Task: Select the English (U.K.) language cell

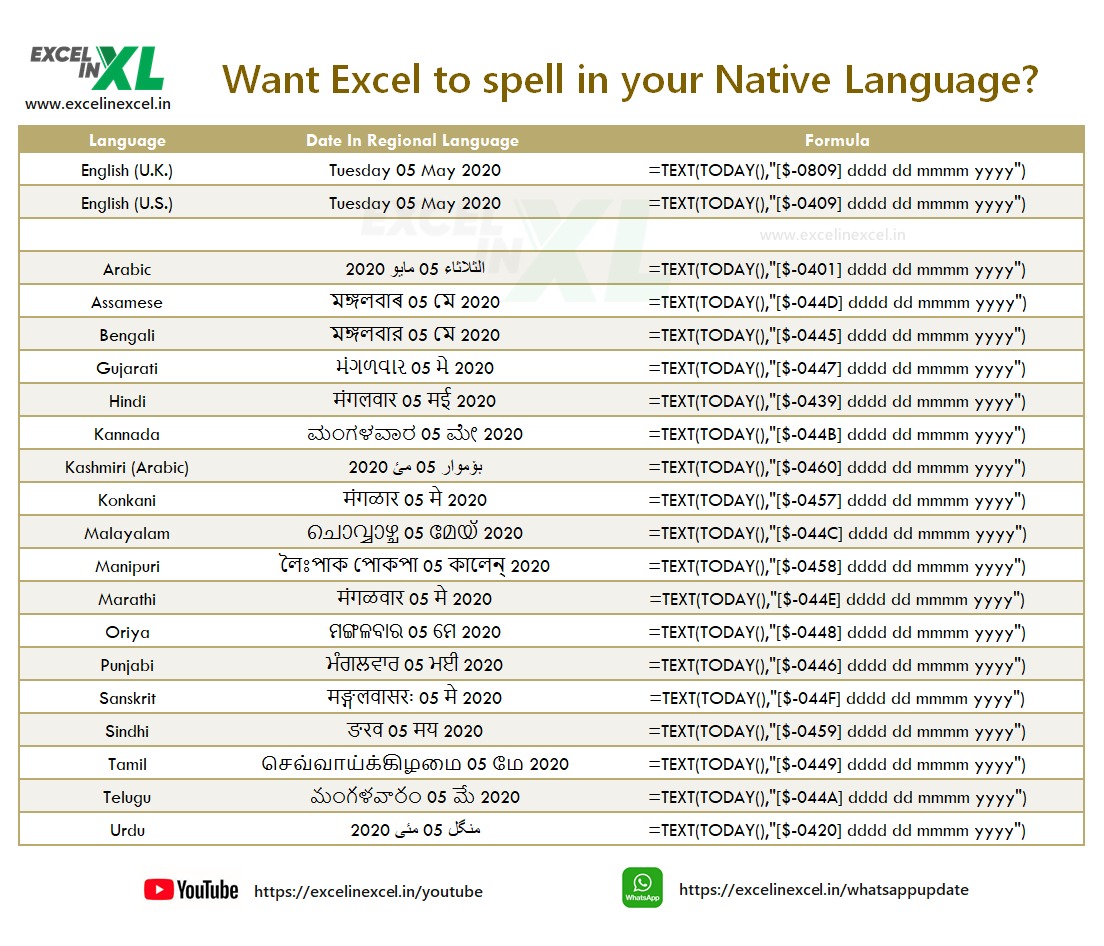Action: point(127,170)
